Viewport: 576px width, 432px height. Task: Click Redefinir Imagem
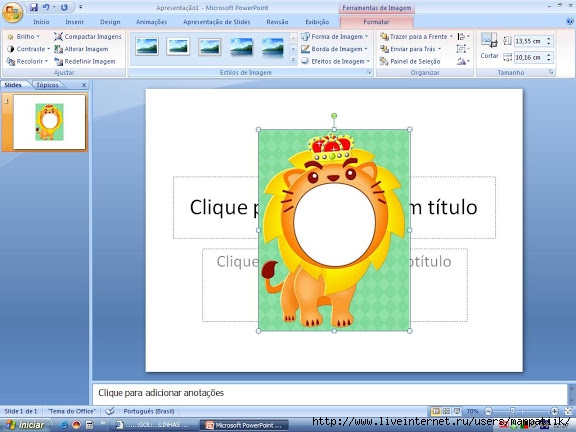click(85, 61)
